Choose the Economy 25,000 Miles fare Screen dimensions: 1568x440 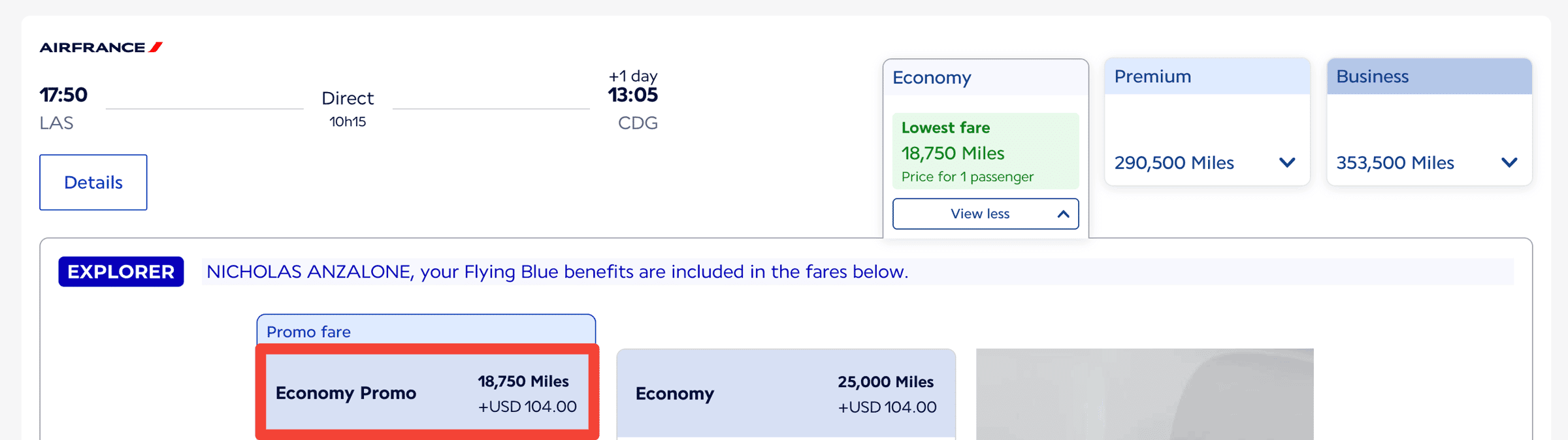click(786, 394)
